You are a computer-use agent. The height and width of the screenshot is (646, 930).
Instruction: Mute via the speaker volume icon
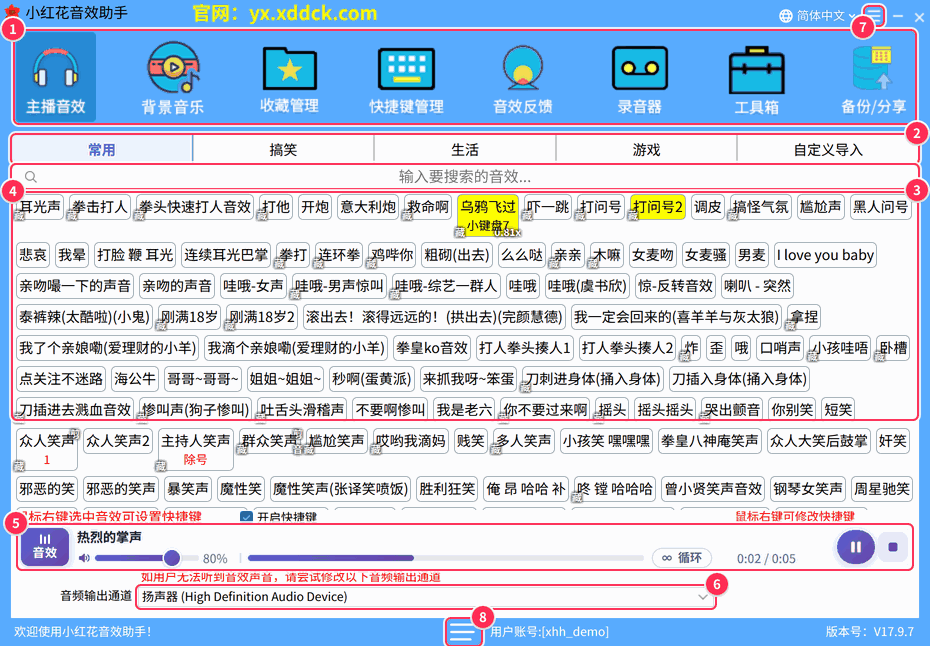tap(84, 558)
